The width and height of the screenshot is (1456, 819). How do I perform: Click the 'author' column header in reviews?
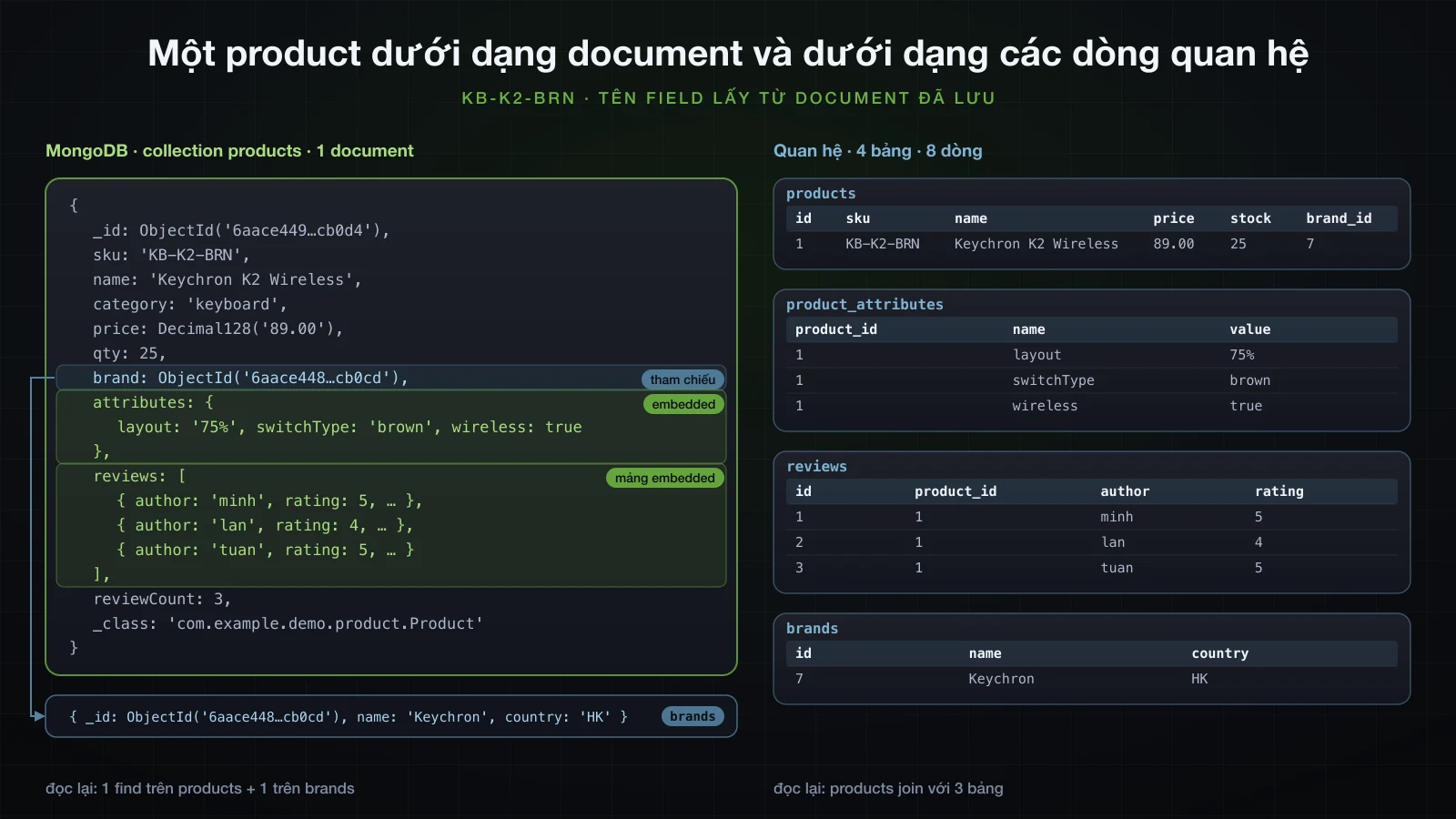pyautogui.click(x=1125, y=491)
